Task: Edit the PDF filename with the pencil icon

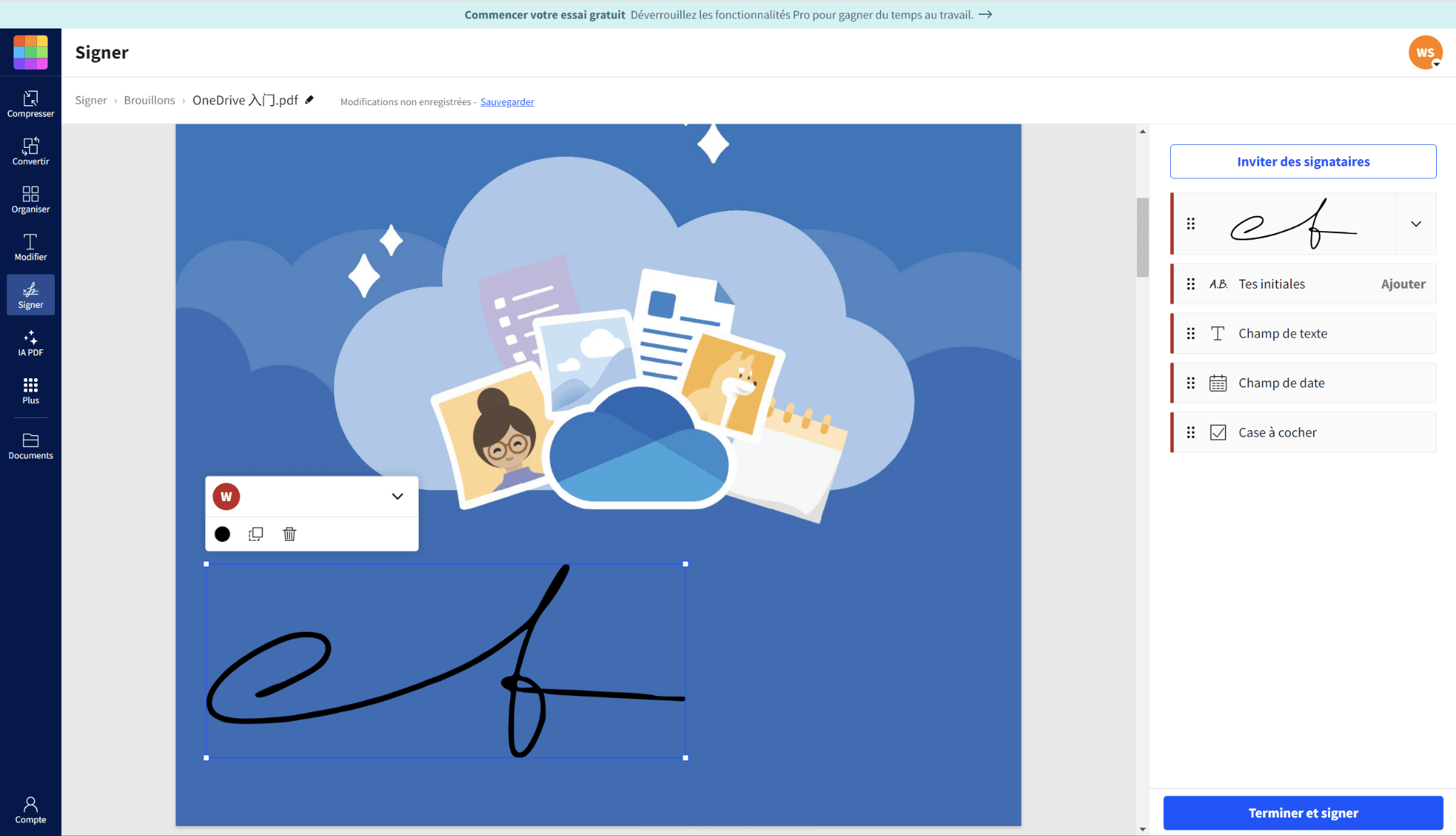Action: [310, 100]
